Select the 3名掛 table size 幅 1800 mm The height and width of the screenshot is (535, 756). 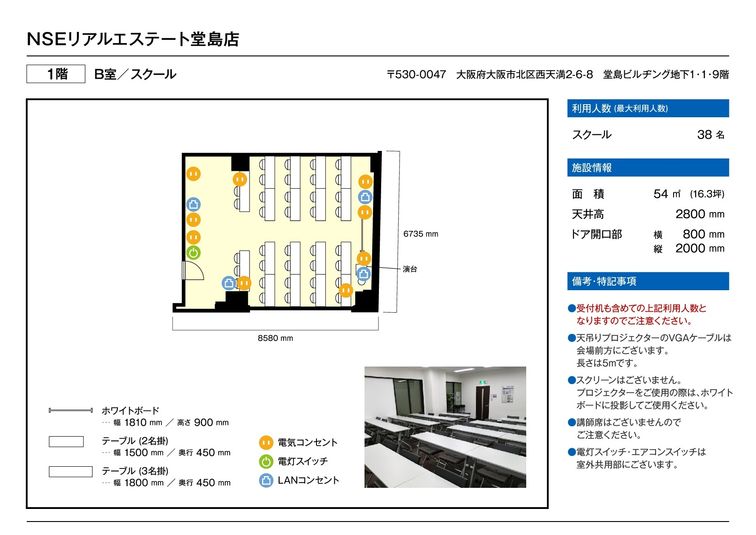139,483
